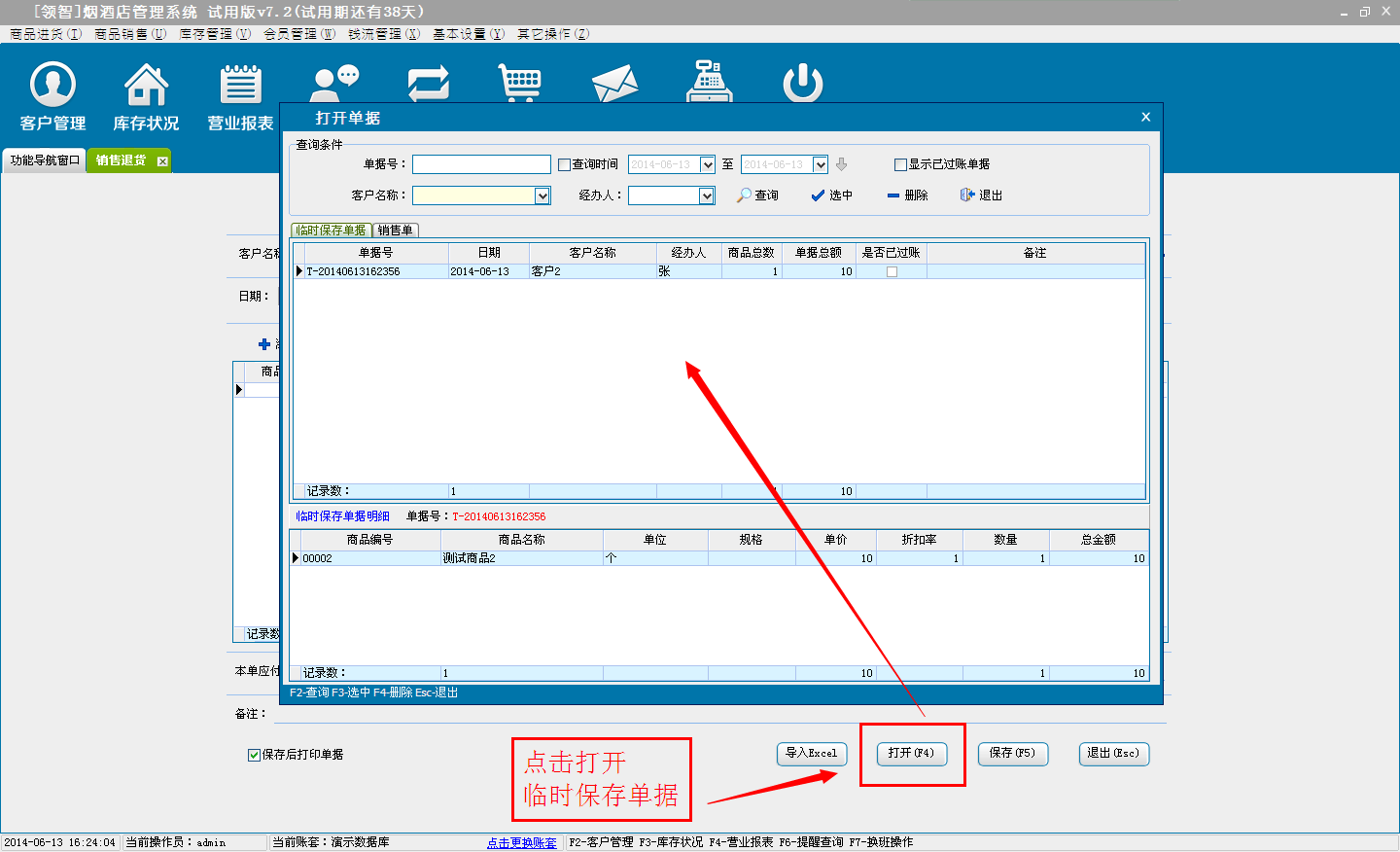
Task: Open the start date dropdown picker
Action: click(x=708, y=164)
